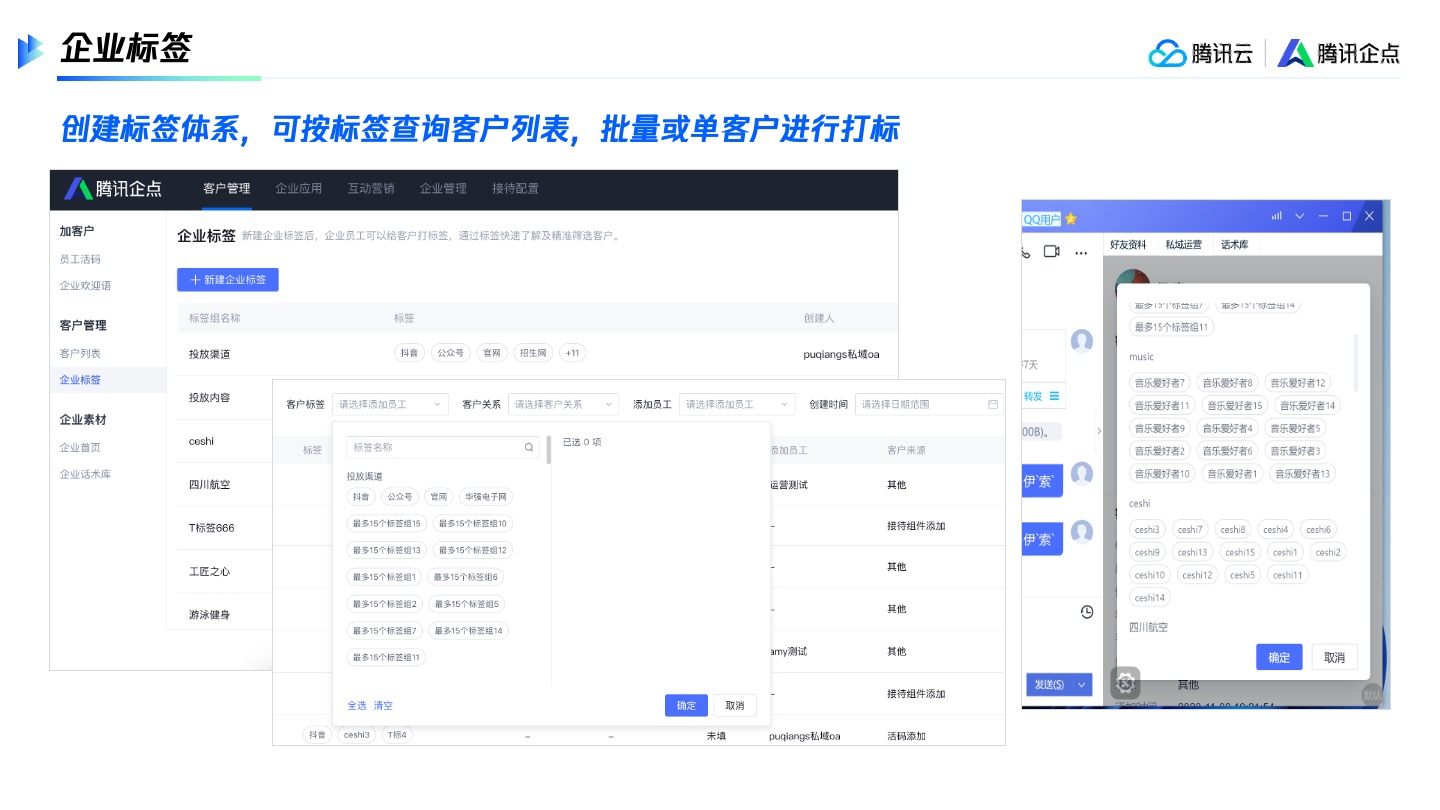This screenshot has width=1440, height=810.
Task: Open 员工活码 in the left sidebar
Action: pyautogui.click(x=80, y=259)
